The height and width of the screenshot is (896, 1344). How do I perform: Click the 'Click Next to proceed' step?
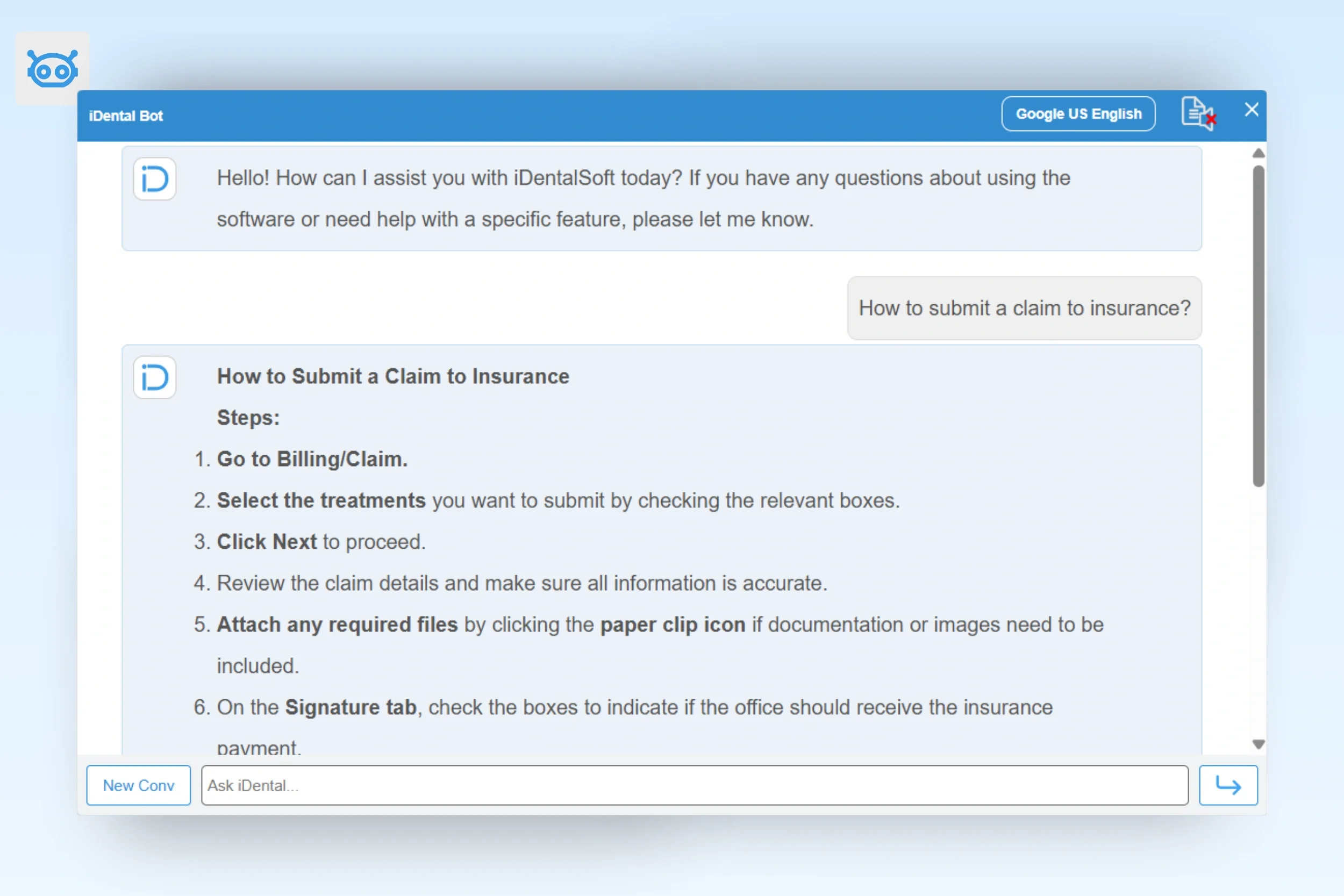coord(321,542)
